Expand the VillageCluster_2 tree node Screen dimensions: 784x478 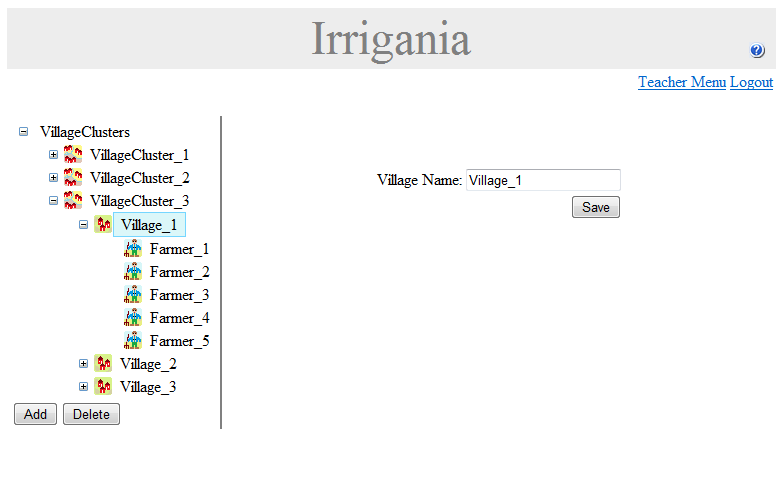(54, 178)
